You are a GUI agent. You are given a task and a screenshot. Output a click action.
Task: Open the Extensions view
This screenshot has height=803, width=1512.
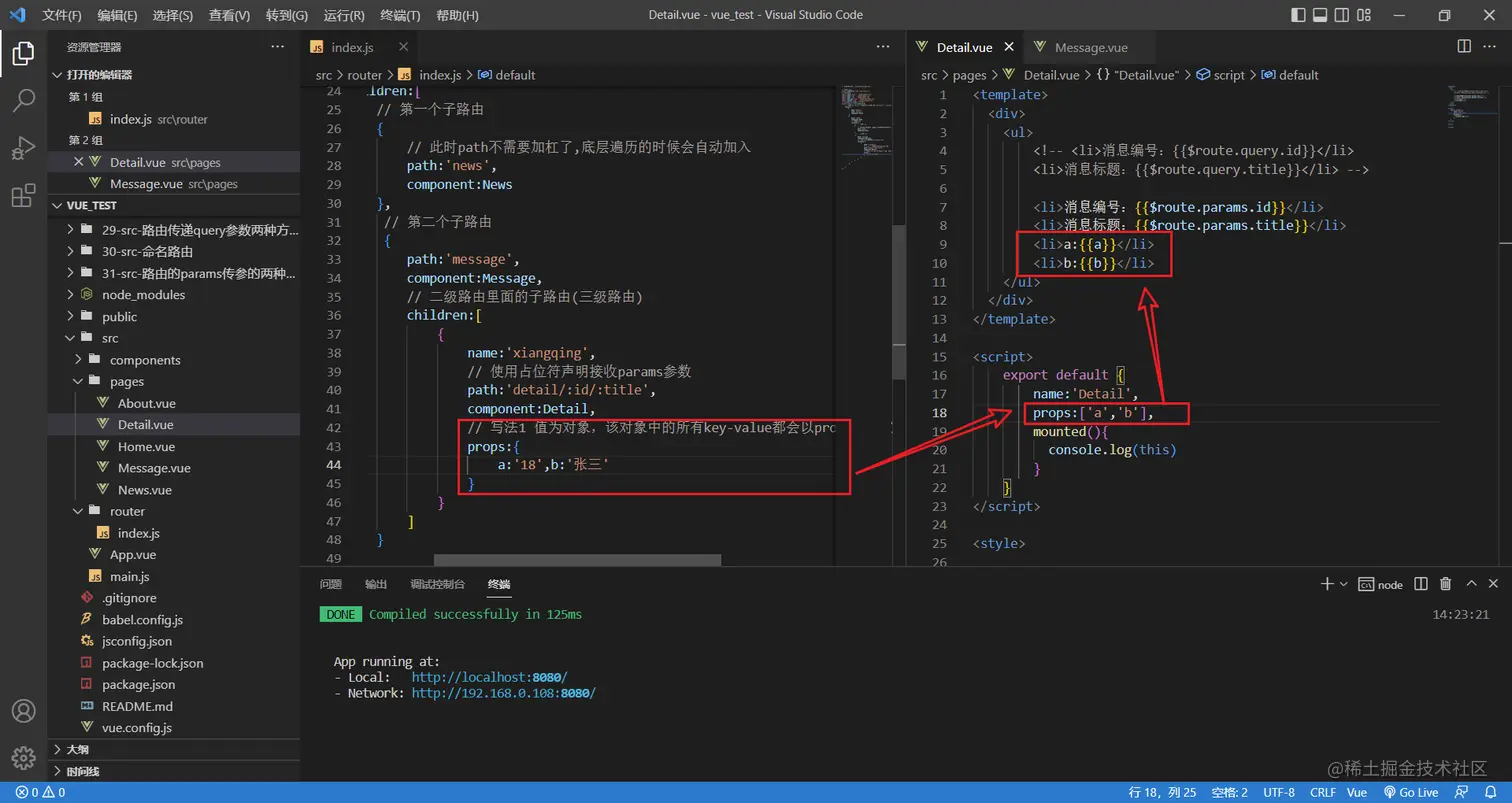coord(23,196)
